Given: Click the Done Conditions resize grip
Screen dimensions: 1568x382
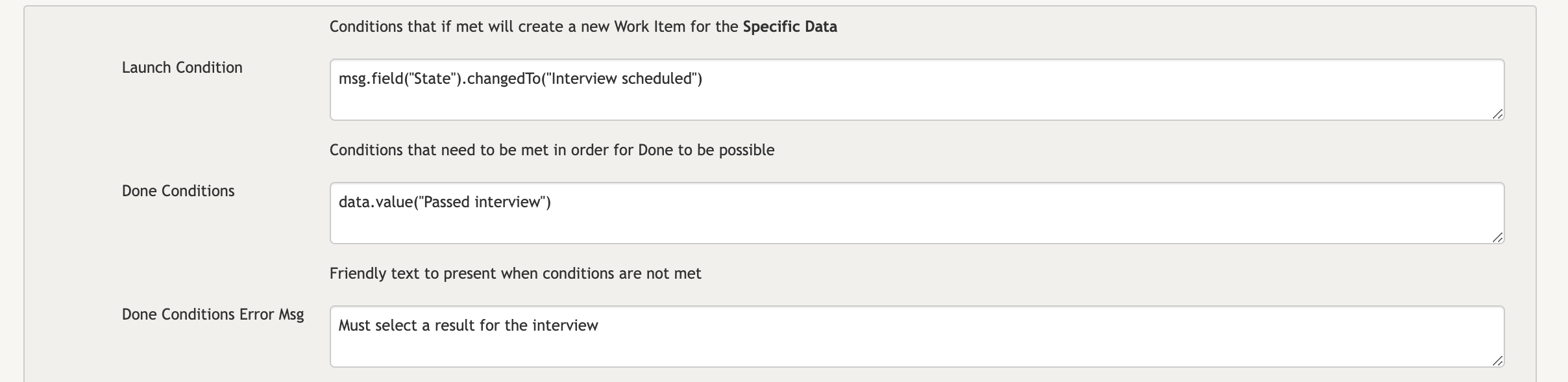Looking at the screenshot, I should (1497, 238).
